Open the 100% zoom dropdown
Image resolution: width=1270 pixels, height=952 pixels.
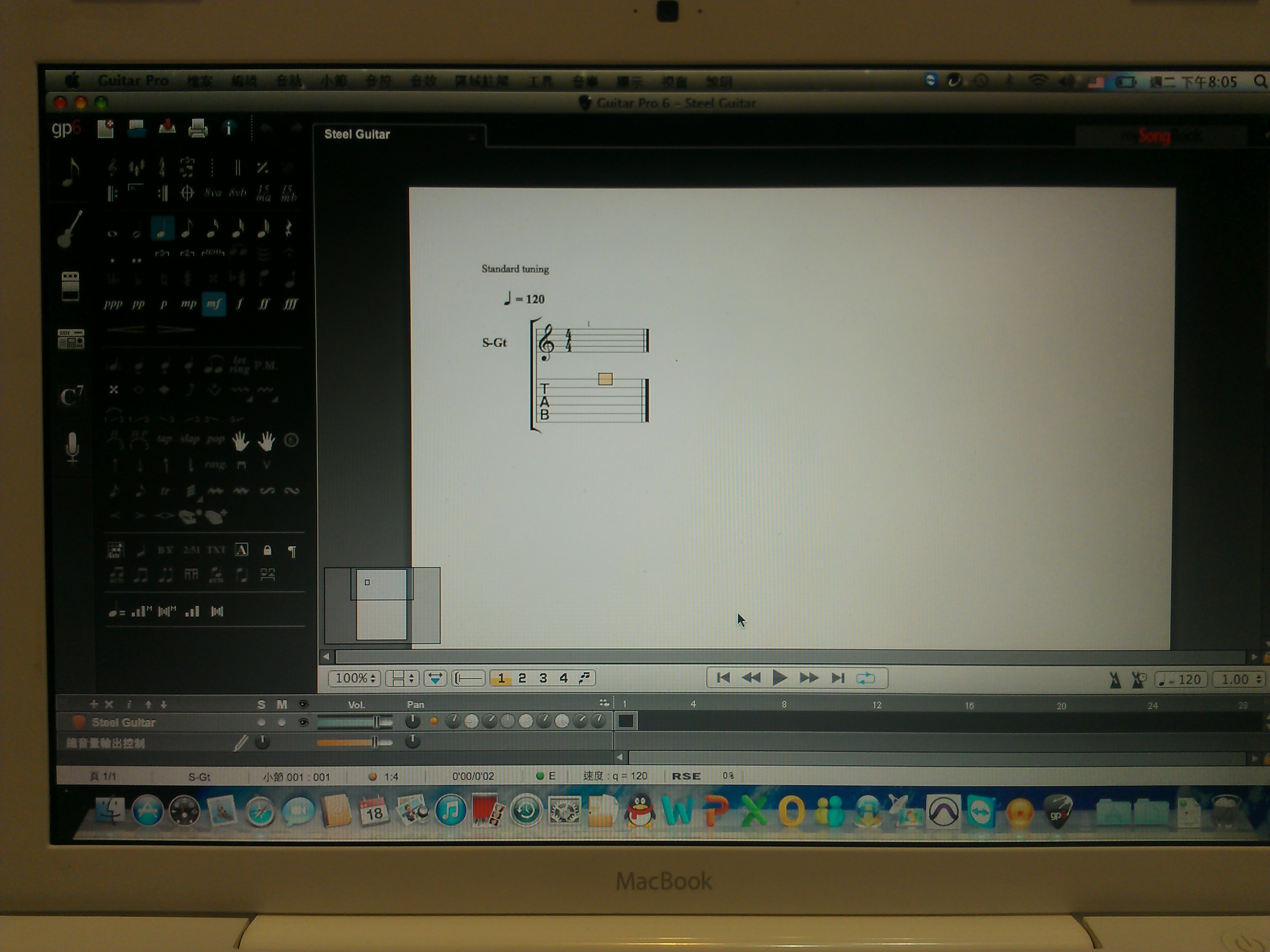pos(354,678)
